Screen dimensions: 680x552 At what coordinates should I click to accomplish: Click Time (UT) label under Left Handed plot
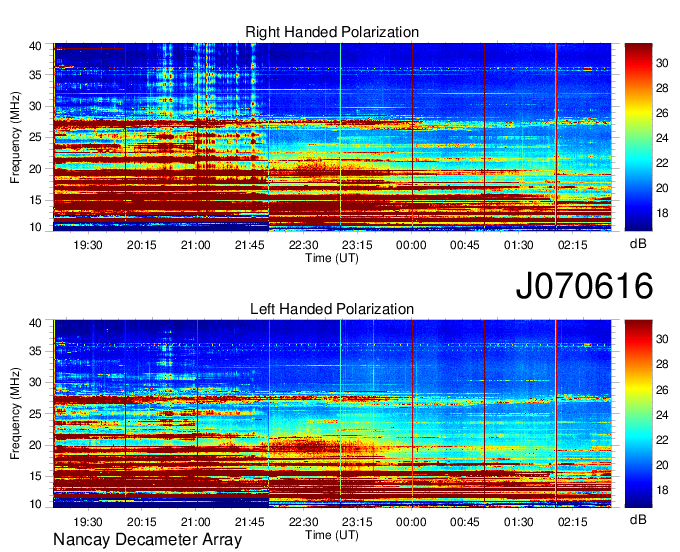[332, 535]
